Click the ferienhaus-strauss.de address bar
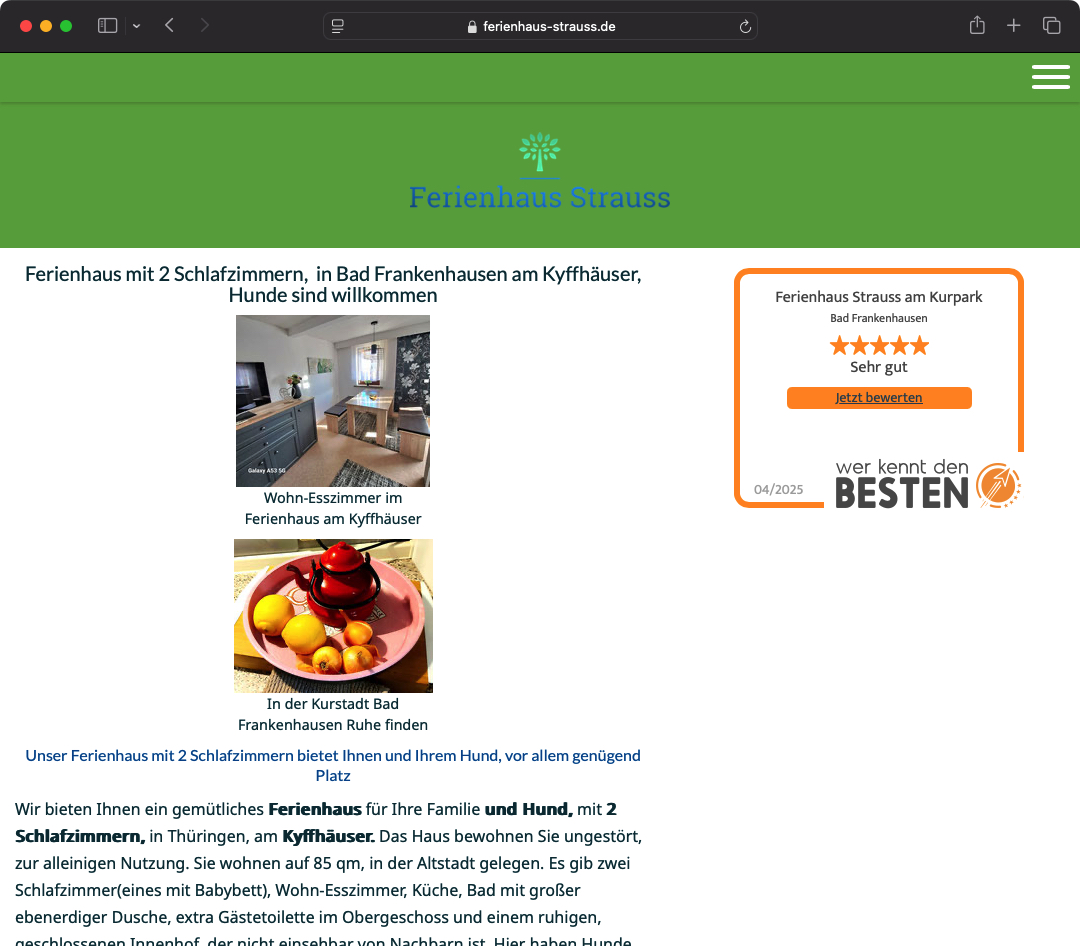Screen dimensions: 1080x946 pyautogui.click(x=540, y=26)
